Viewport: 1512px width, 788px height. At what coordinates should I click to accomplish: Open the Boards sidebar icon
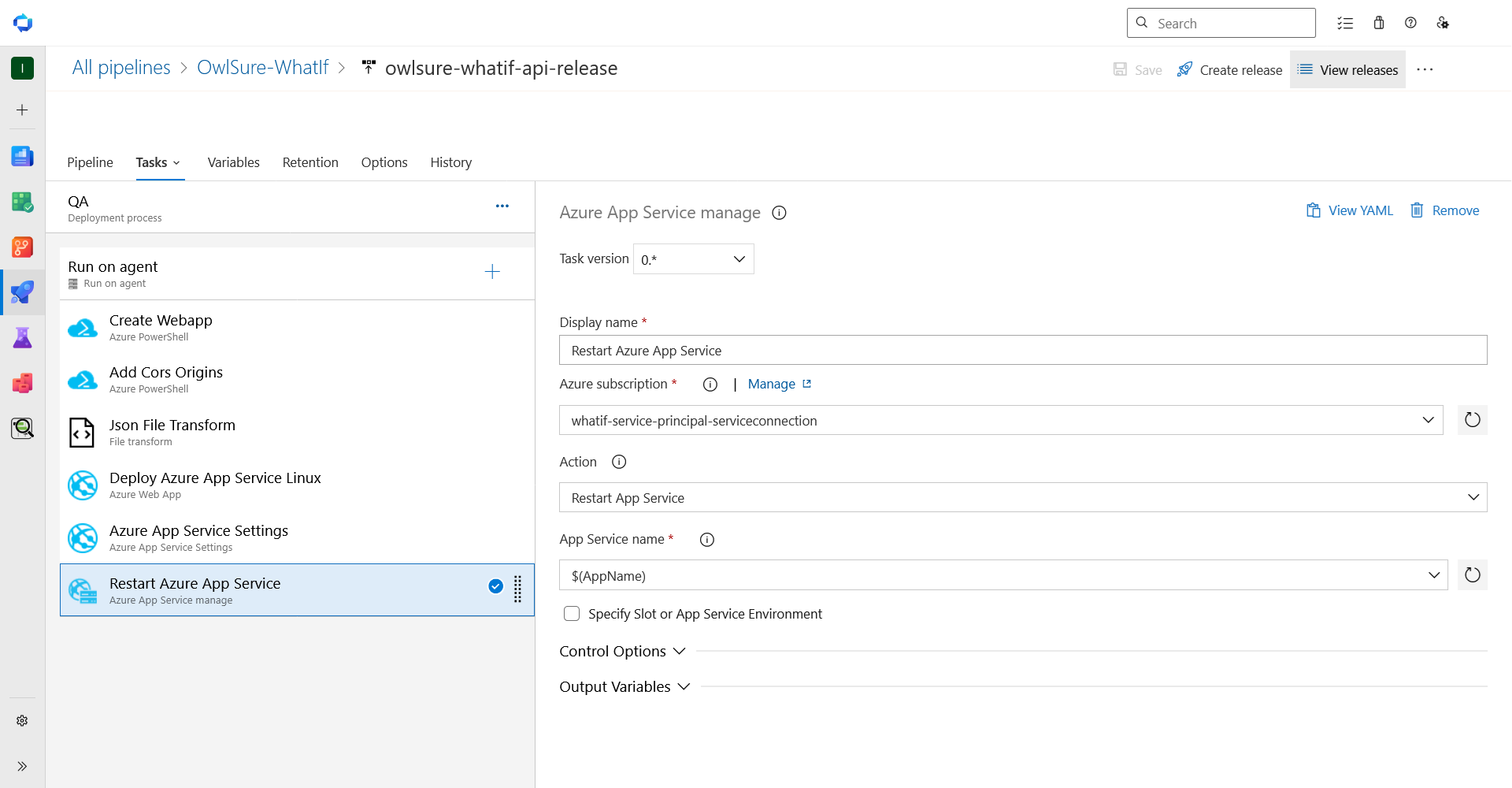[22, 202]
